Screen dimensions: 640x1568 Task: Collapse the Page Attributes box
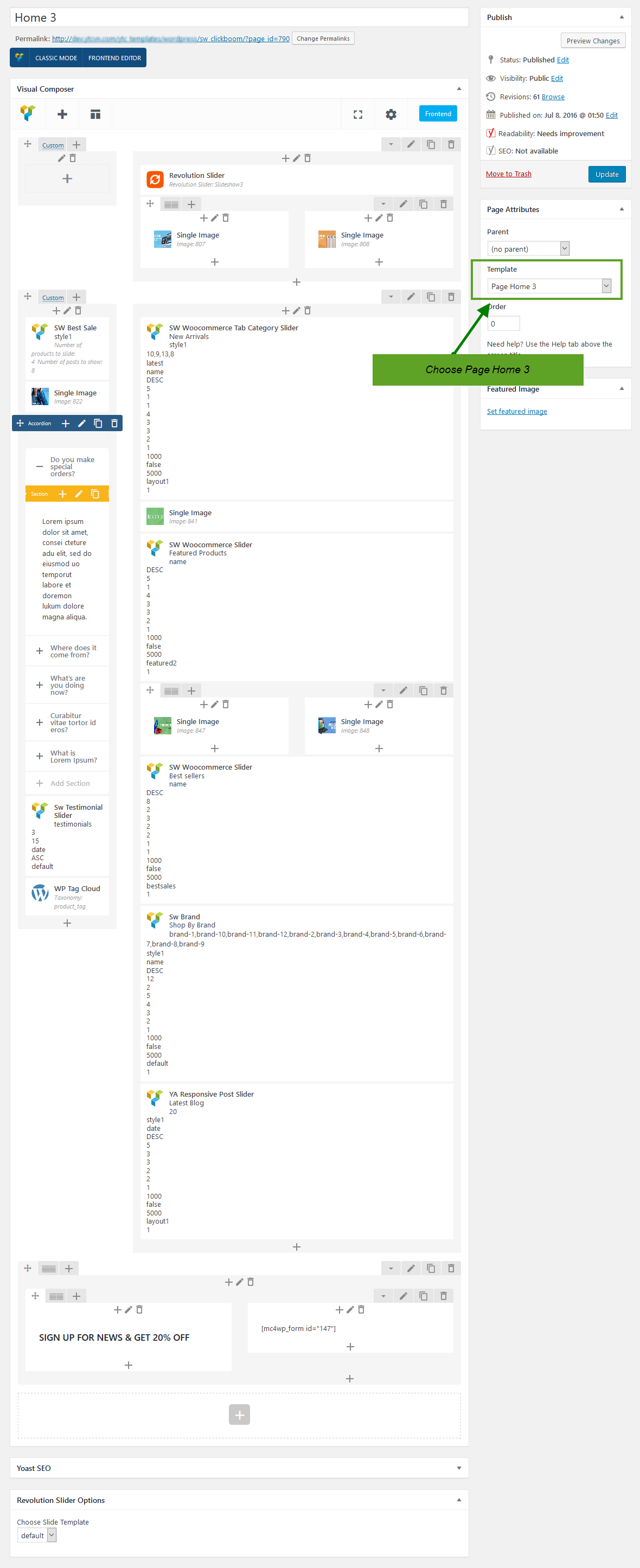click(622, 209)
